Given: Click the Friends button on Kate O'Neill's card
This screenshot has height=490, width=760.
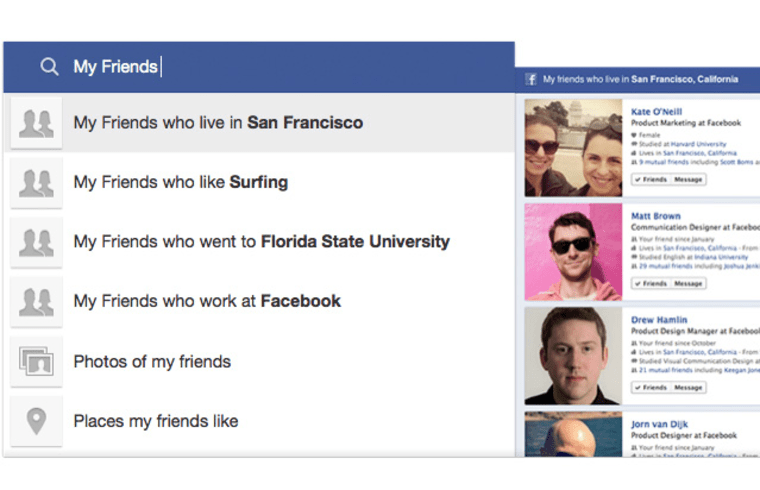Looking at the screenshot, I should pos(650,179).
